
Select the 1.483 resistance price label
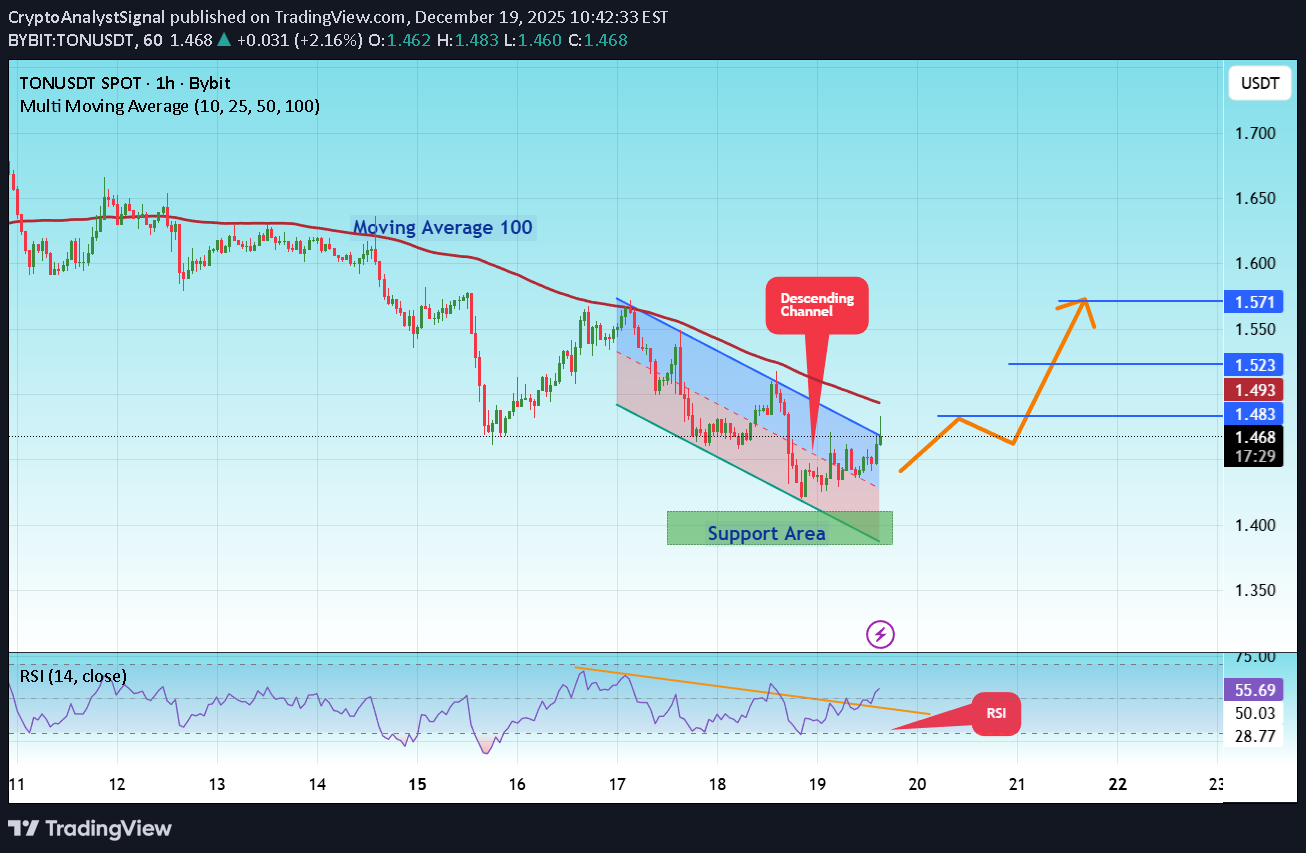1252,414
